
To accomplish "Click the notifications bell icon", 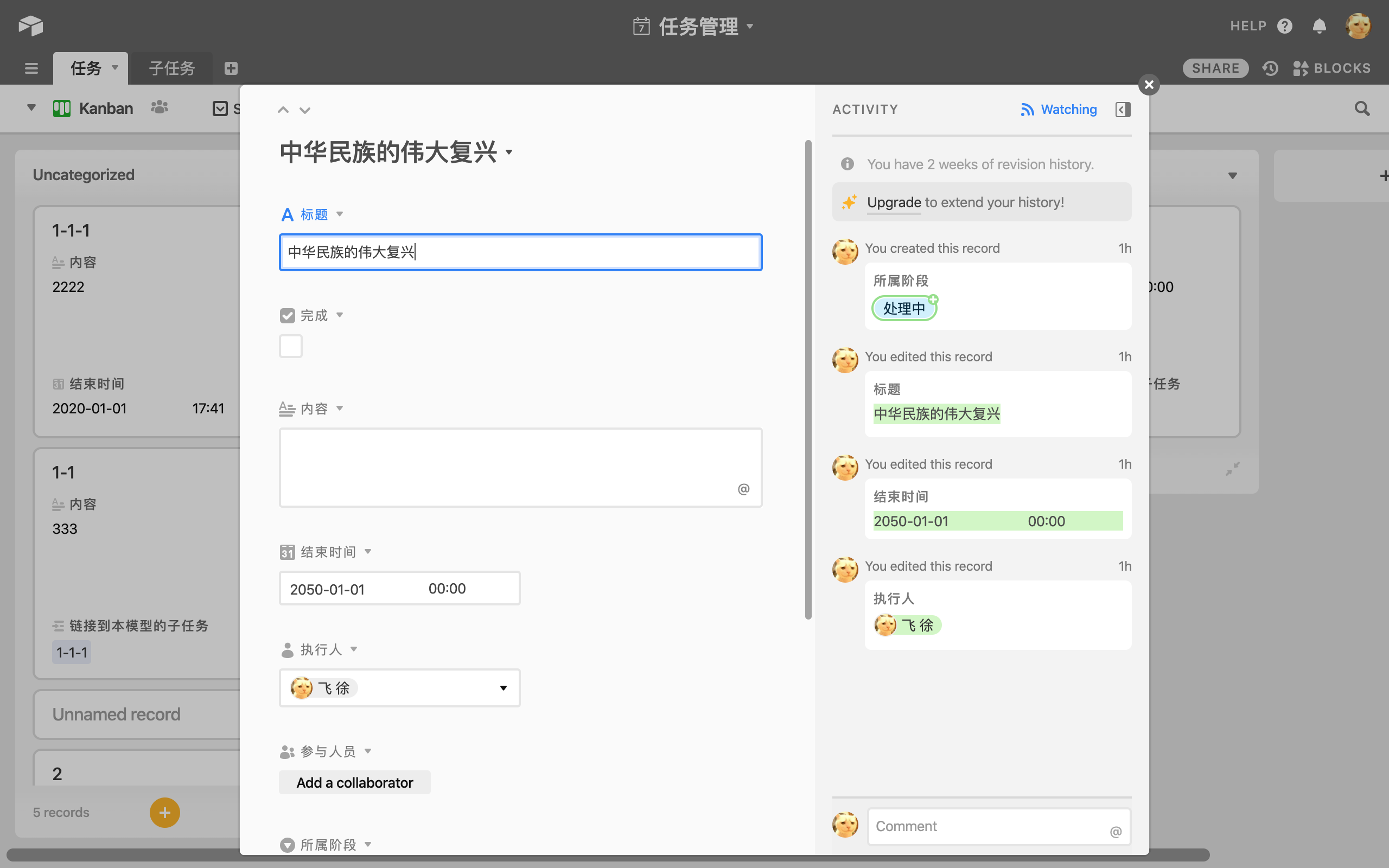I will [x=1319, y=27].
